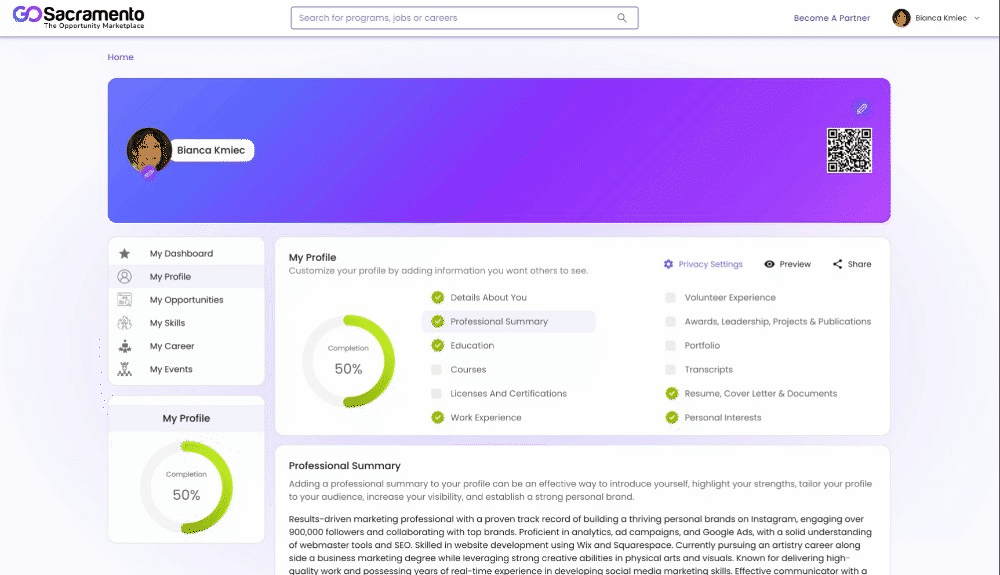Image resolution: width=1000 pixels, height=575 pixels.
Task: Open Awards, Leadership, Projects & Publications
Action: 777,321
